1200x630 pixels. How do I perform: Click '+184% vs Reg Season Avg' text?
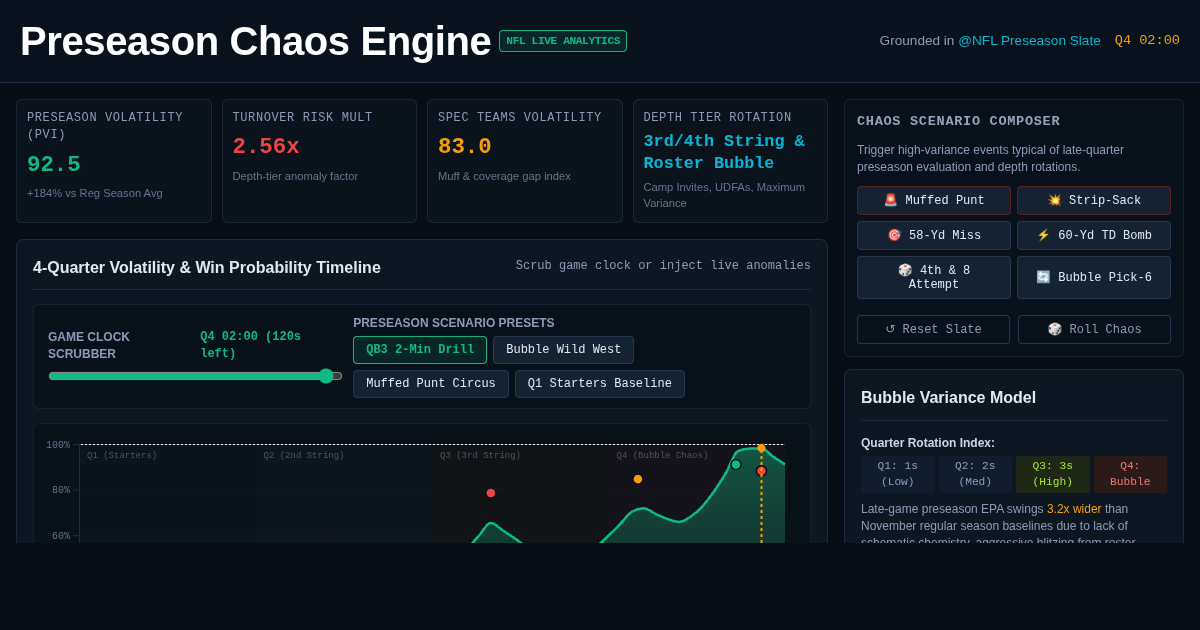click(95, 193)
